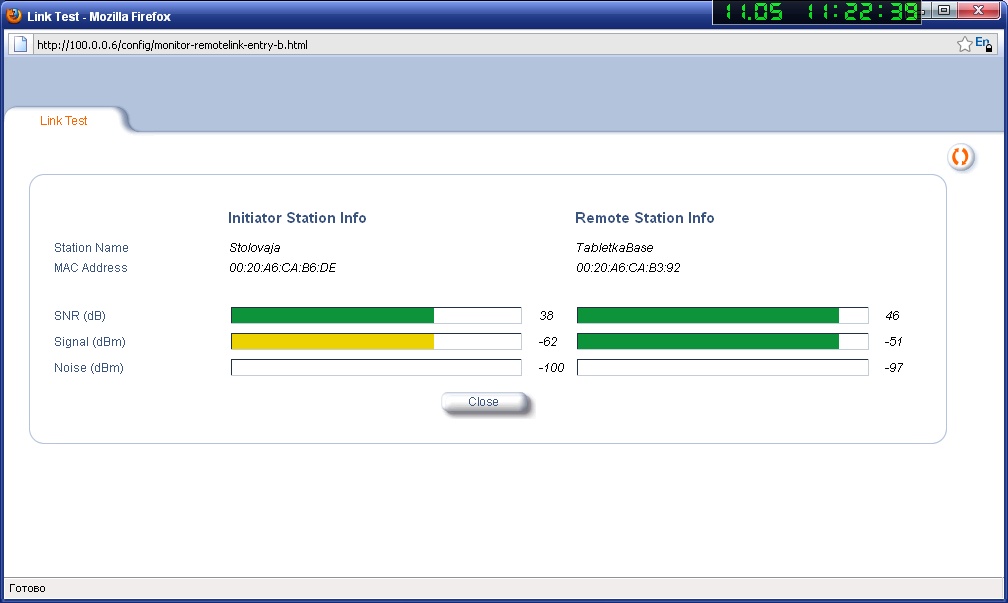Click initiator noise value -100
Screen dimensions: 1008x603
[x=551, y=368]
